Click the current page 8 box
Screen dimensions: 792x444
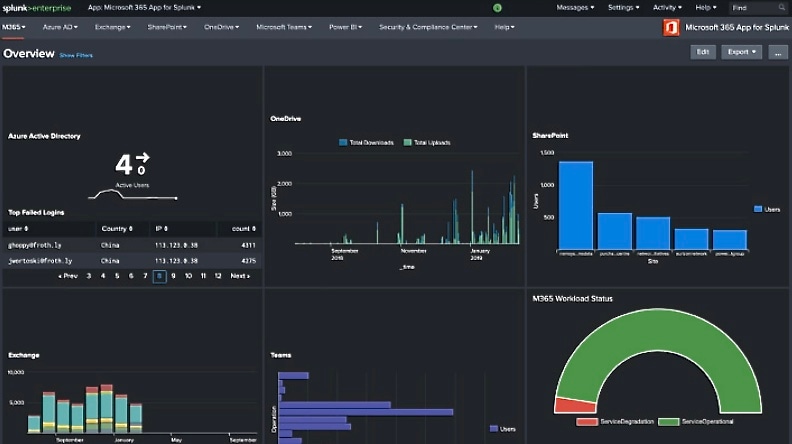tap(159, 276)
